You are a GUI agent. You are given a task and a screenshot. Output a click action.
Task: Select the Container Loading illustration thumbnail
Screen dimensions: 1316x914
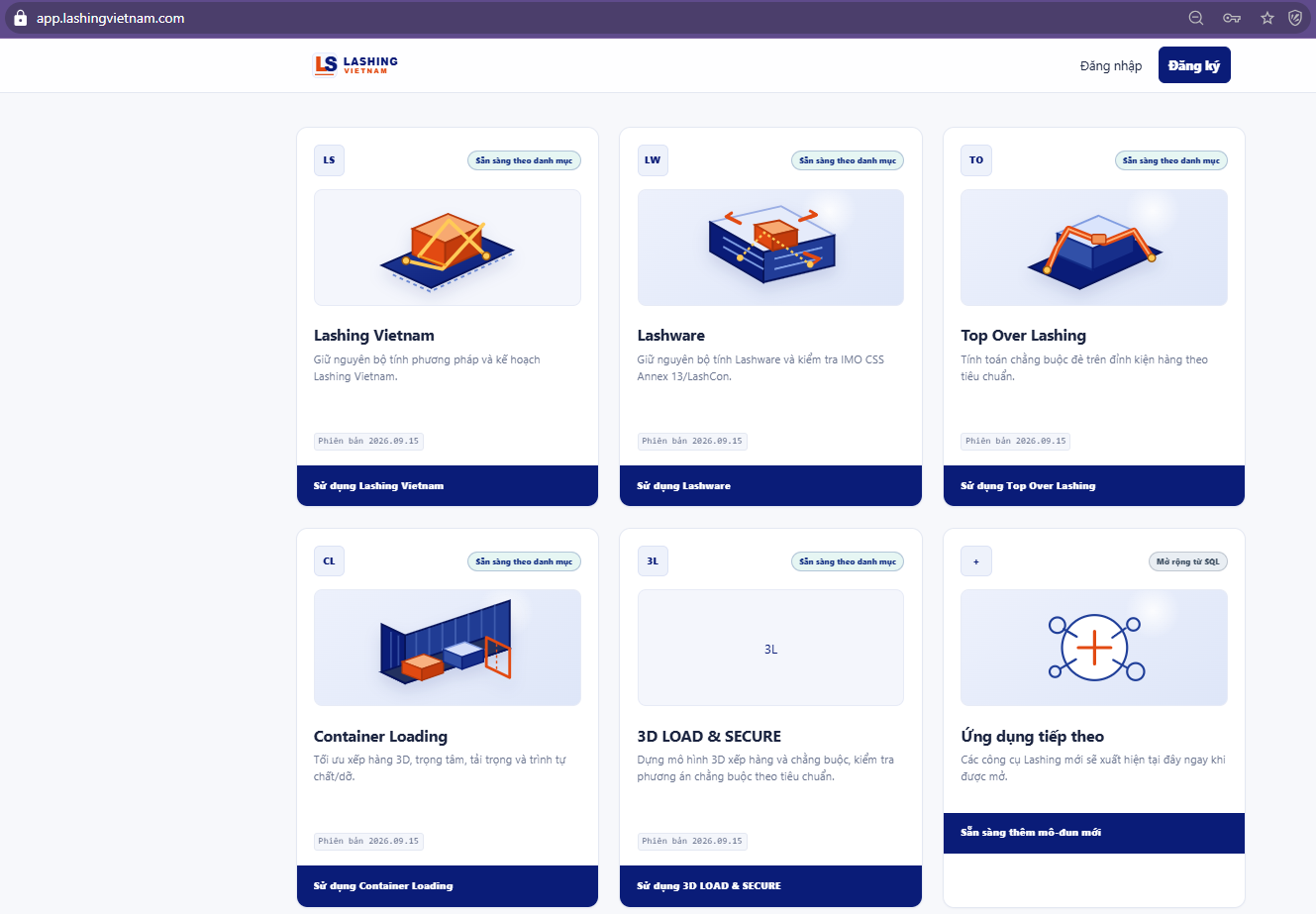pyautogui.click(x=448, y=648)
